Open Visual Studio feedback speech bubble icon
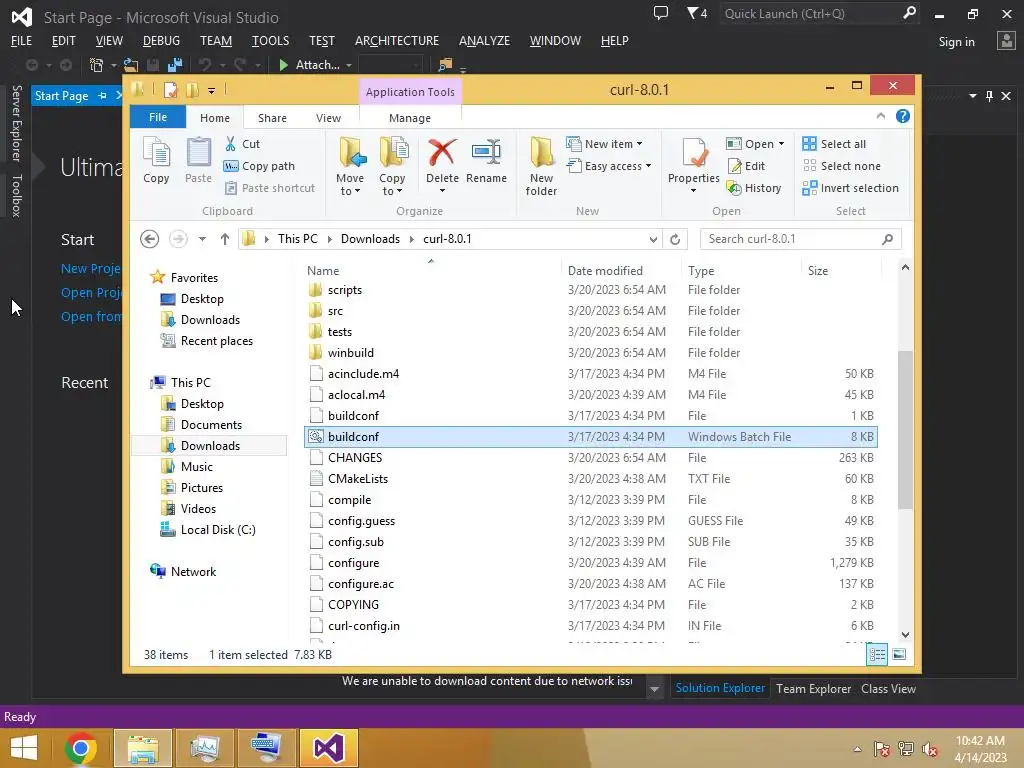 point(661,13)
